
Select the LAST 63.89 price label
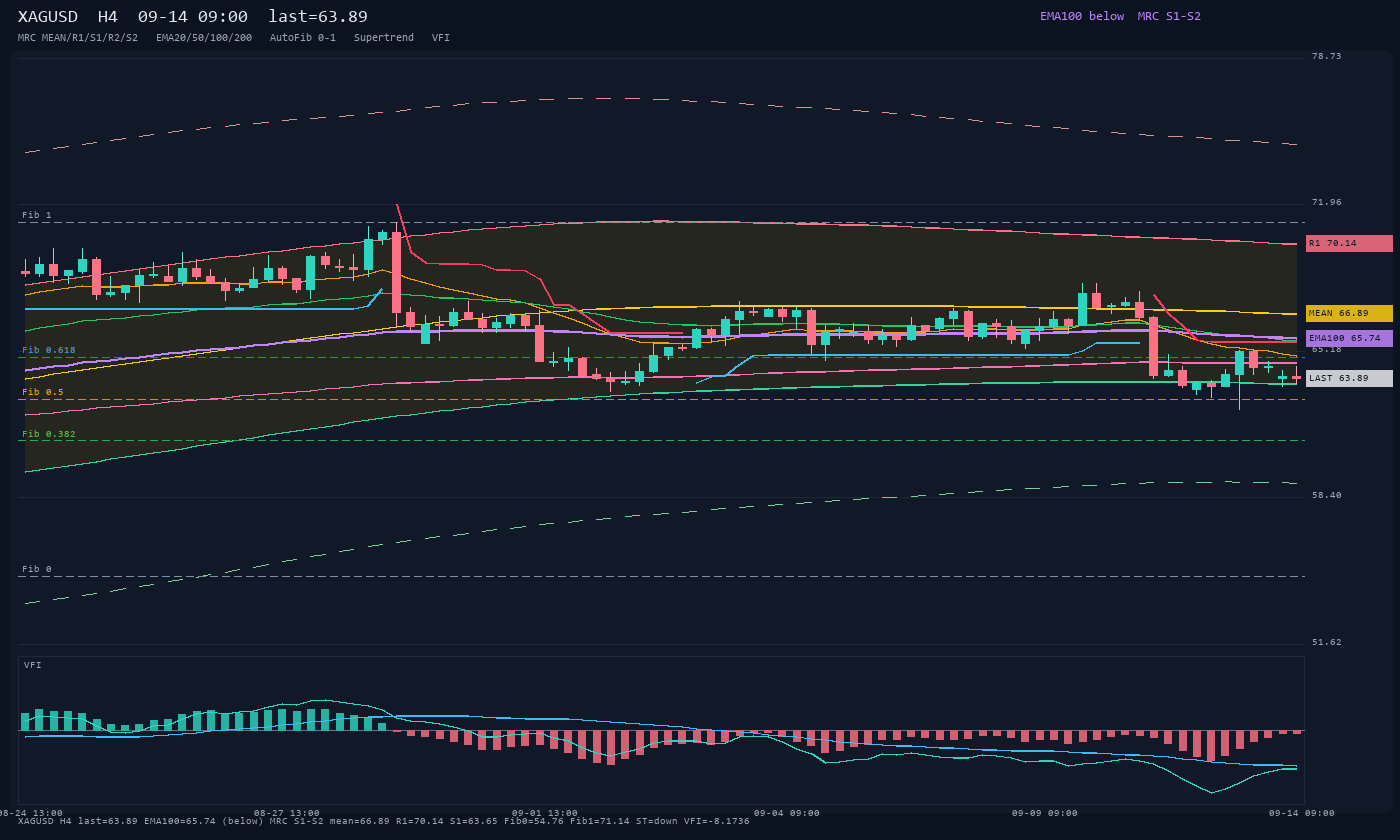1349,378
